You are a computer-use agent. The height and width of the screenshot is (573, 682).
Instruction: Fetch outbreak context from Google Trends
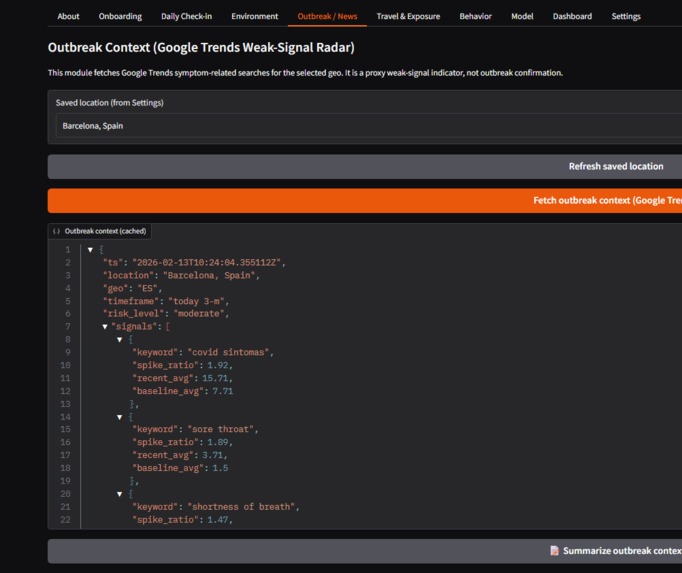pyautogui.click(x=364, y=201)
